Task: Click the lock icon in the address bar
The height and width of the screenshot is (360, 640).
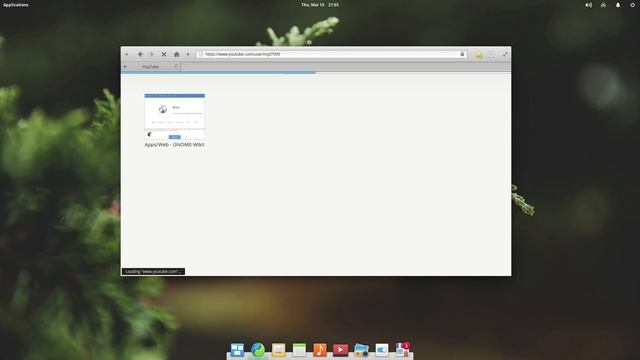Action: [x=462, y=54]
